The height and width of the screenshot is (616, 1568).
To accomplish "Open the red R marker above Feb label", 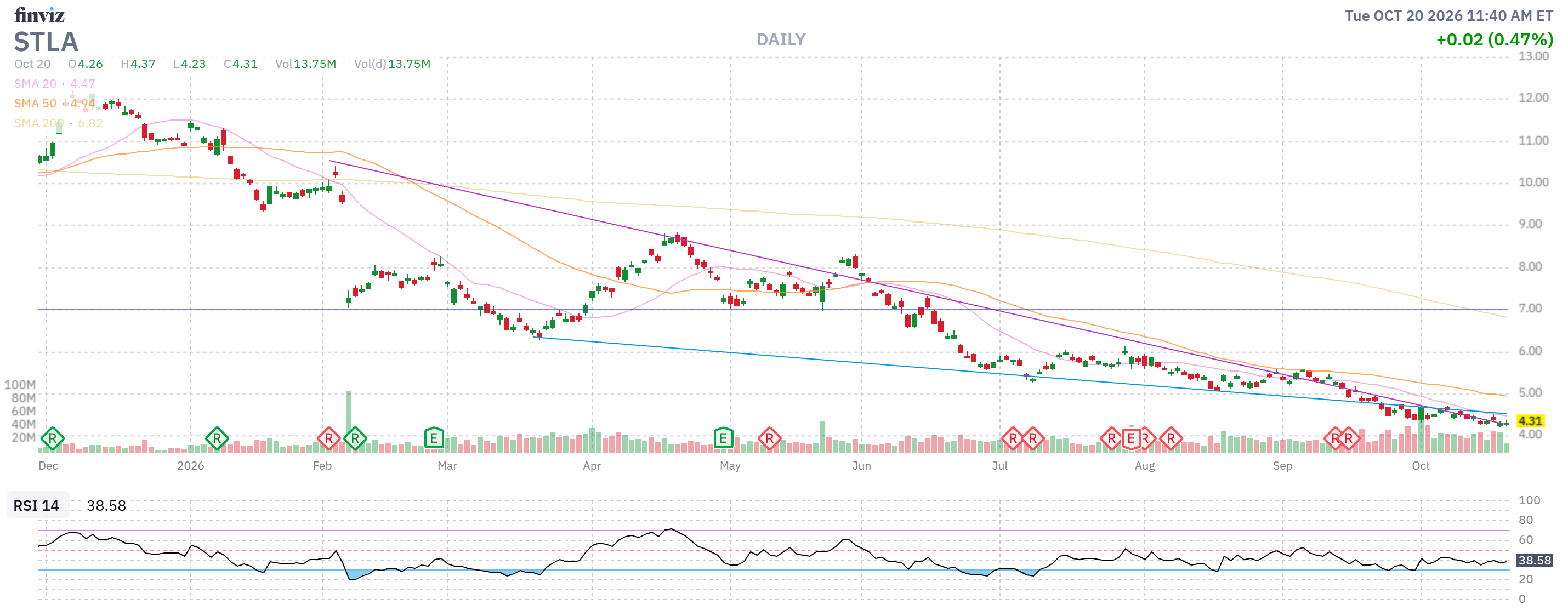I will pos(329,438).
